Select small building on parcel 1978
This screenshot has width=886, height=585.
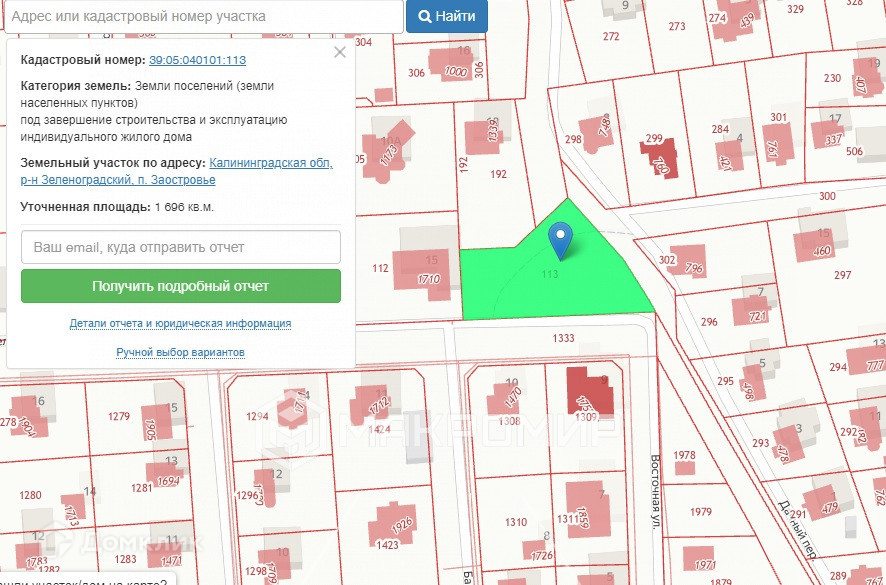pyautogui.click(x=685, y=467)
